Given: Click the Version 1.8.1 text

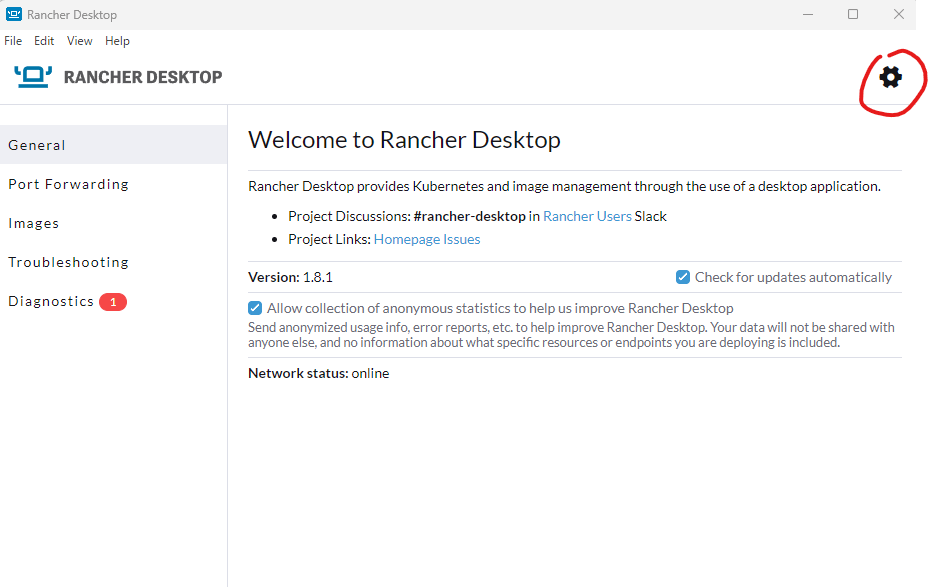Looking at the screenshot, I should (x=290, y=277).
